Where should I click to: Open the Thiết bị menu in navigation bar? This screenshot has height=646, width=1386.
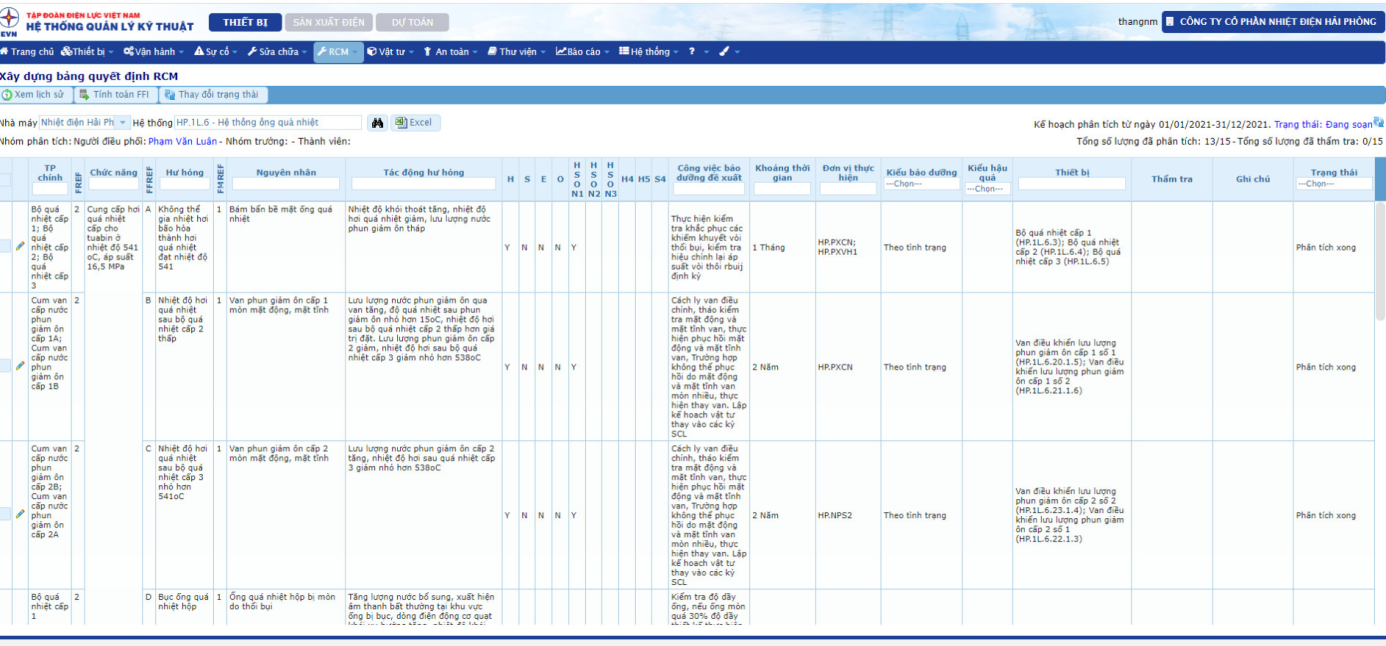tap(88, 52)
